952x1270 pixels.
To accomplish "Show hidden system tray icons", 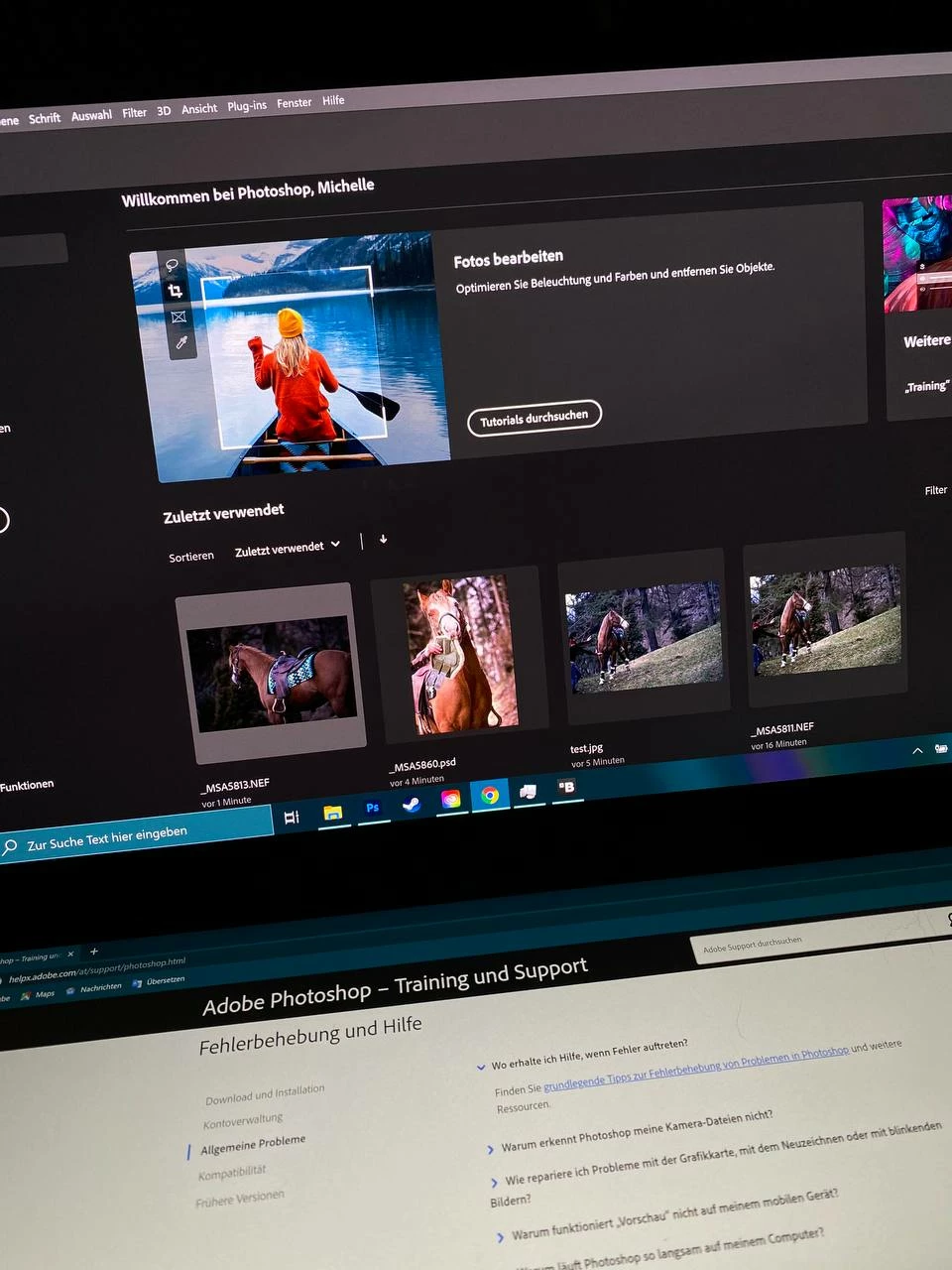I will point(917,751).
